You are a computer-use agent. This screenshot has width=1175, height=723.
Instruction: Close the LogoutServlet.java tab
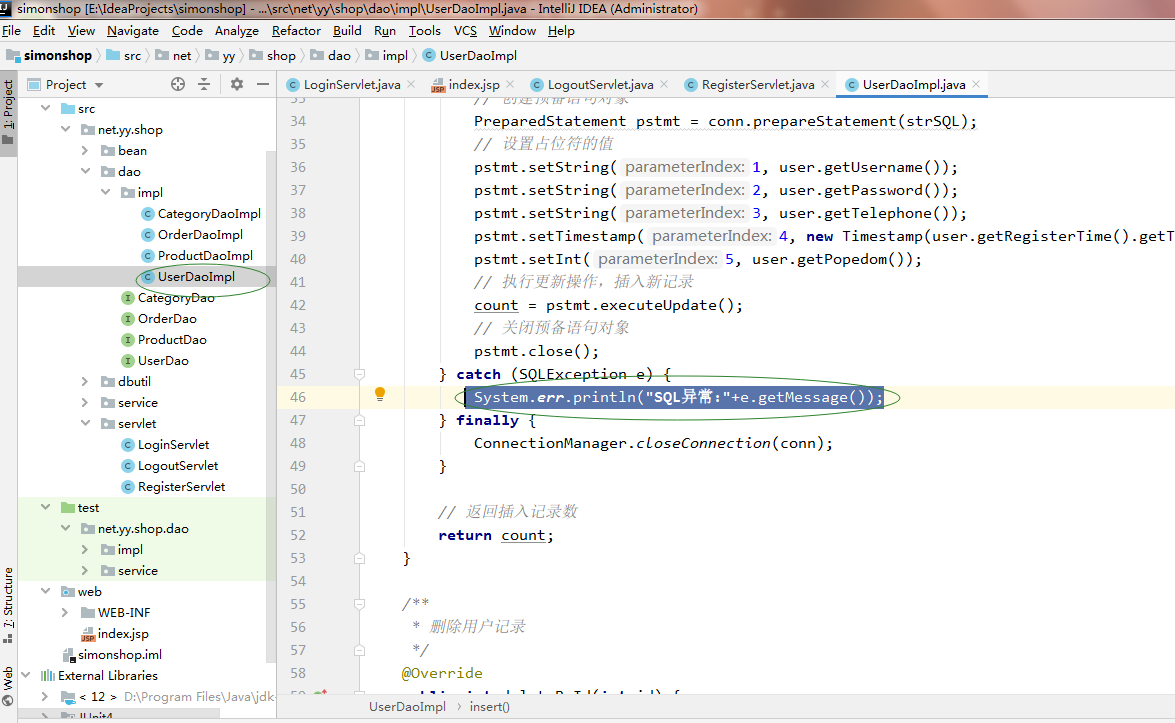665,85
